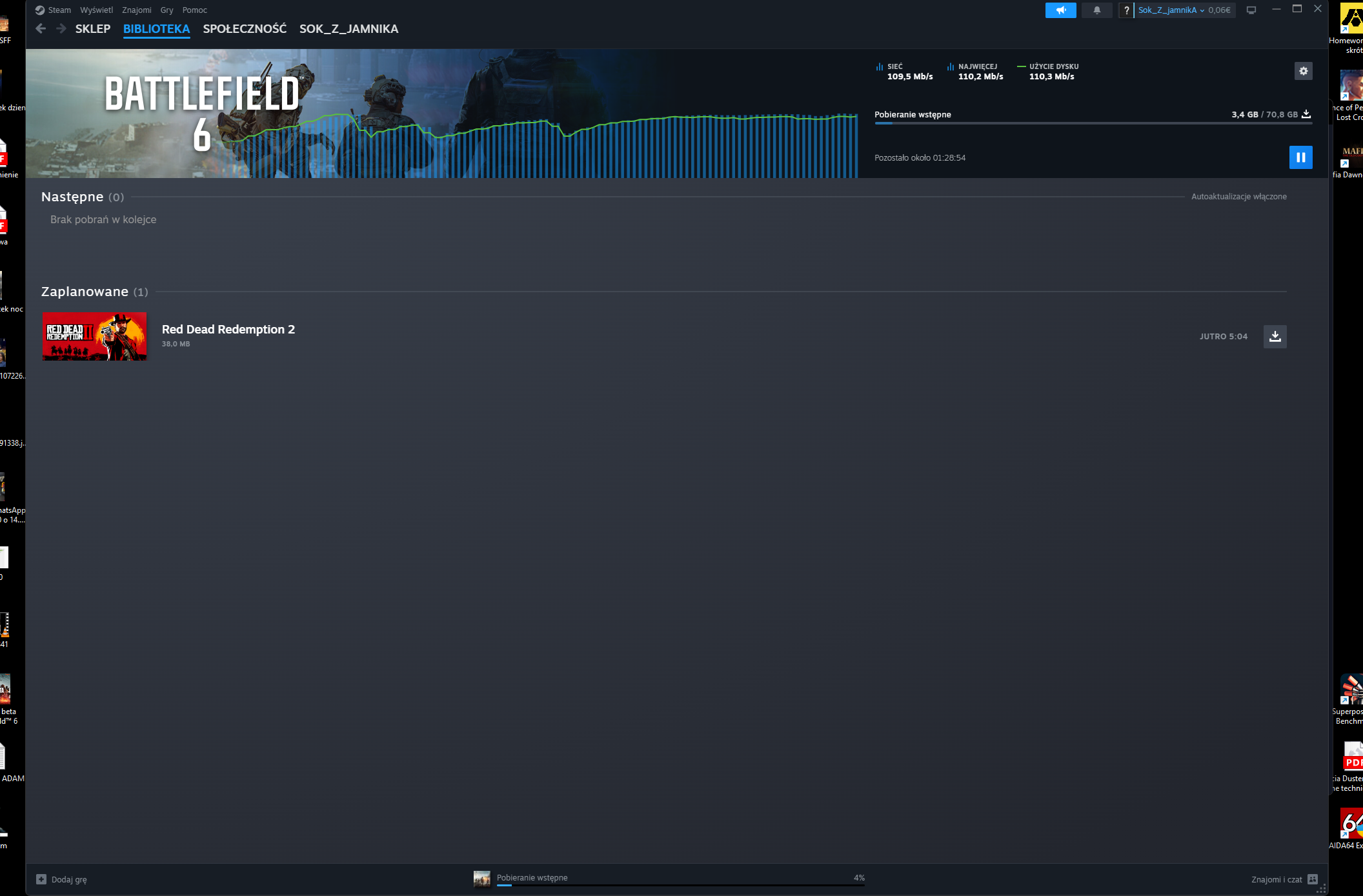
Task: Start Red Dead Redemption 2 download now
Action: [x=1275, y=336]
